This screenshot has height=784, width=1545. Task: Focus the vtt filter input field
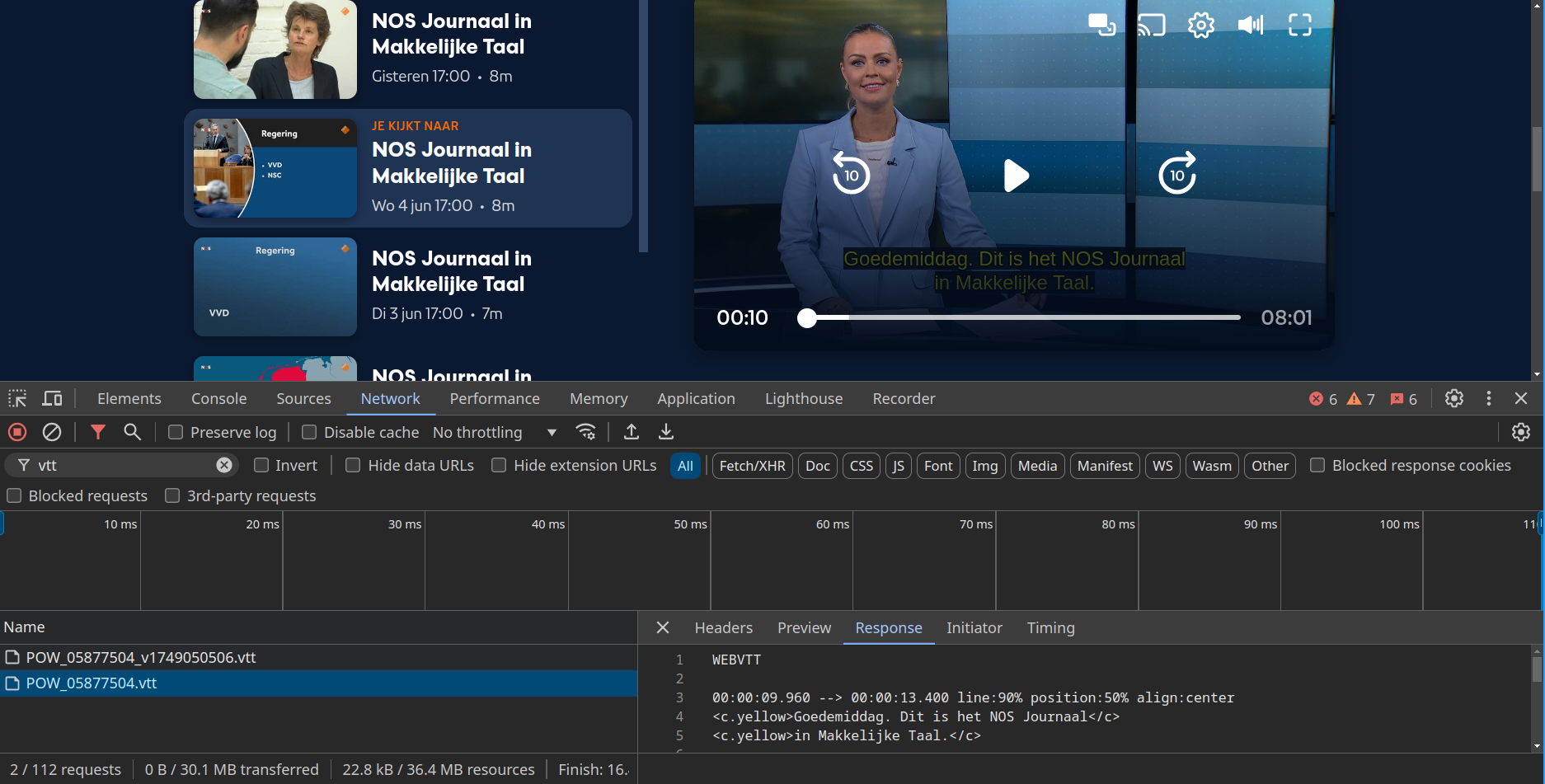pyautogui.click(x=124, y=465)
